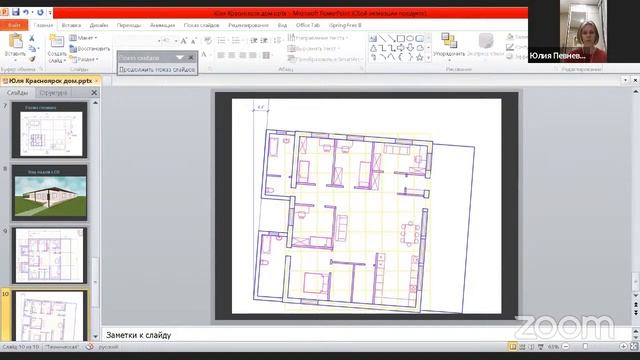Start slideshow from status bar icon

tap(541, 347)
